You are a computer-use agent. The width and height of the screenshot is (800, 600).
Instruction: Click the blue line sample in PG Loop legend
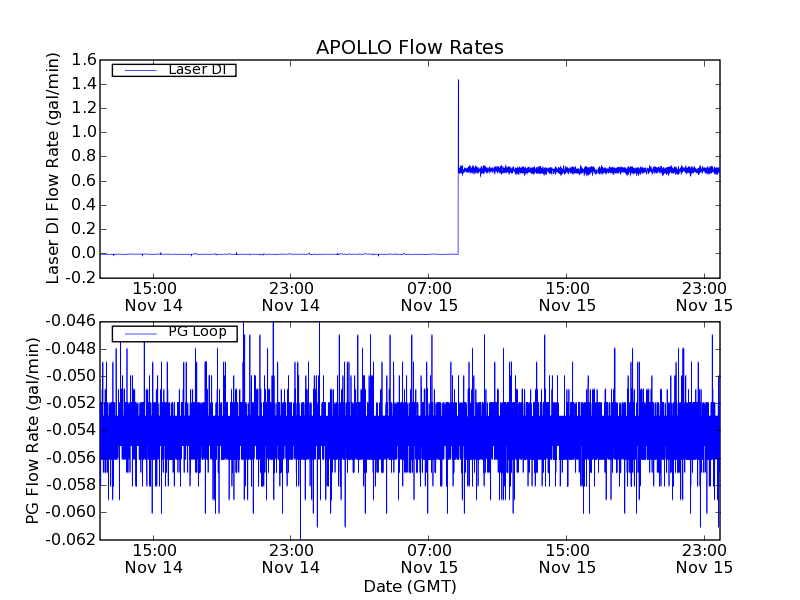[137, 333]
